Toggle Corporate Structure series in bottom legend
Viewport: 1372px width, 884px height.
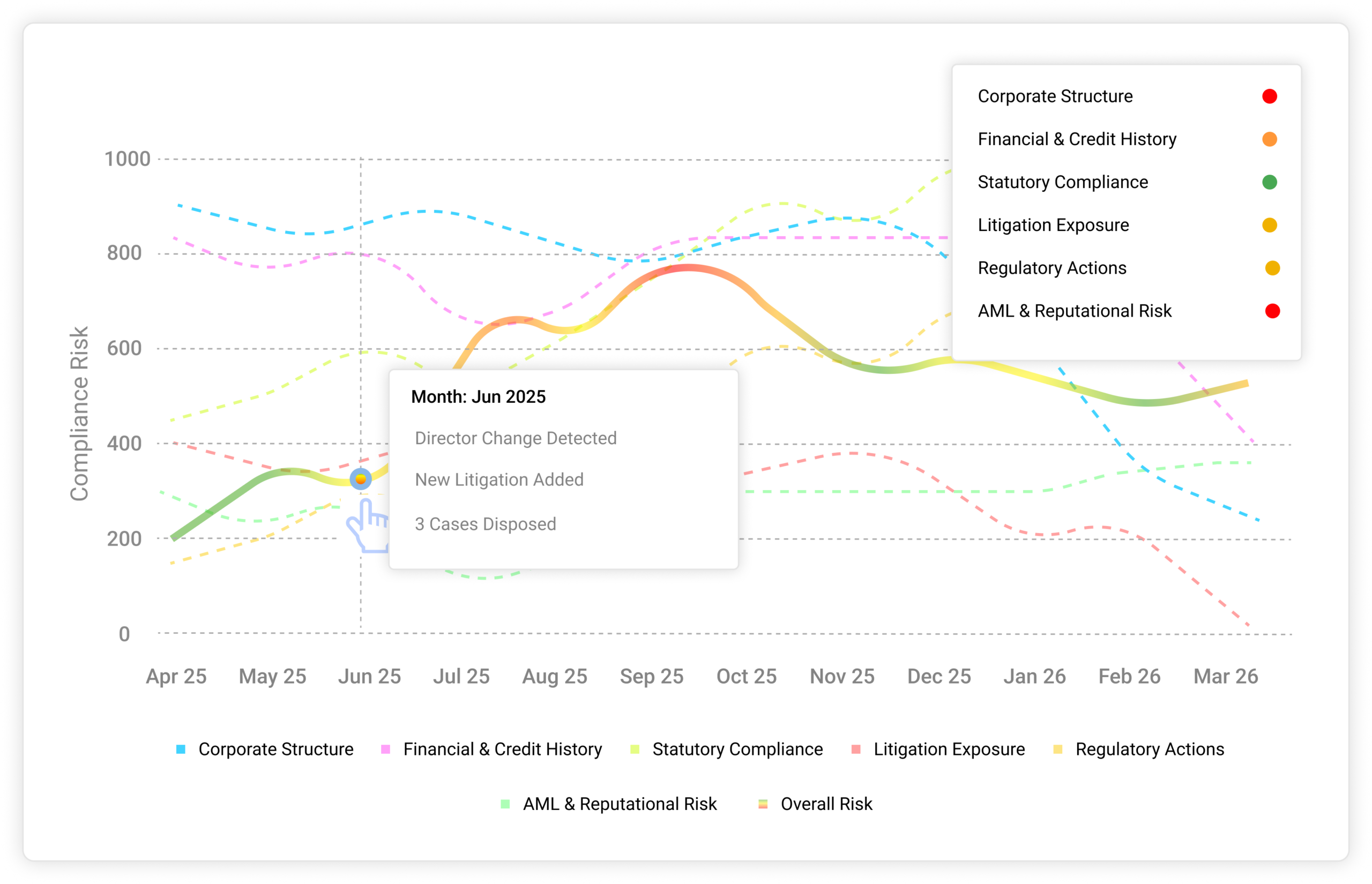[275, 749]
